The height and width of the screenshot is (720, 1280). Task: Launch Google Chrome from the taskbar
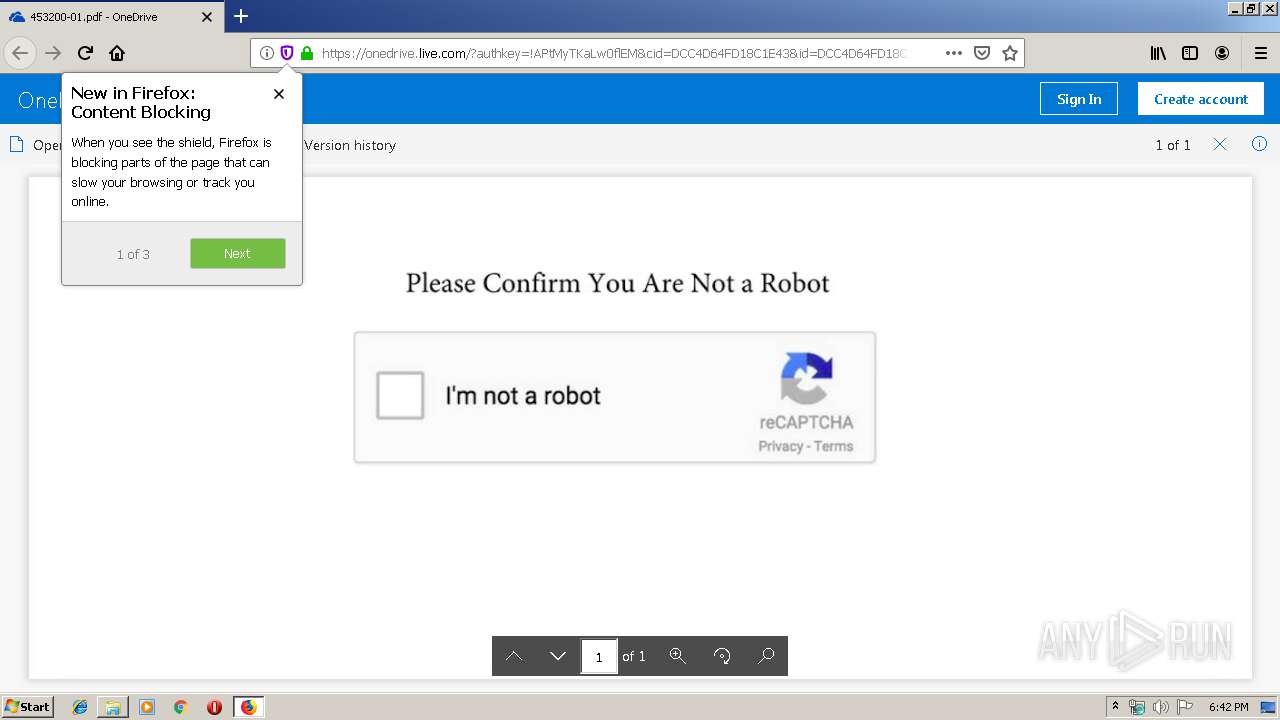pos(180,707)
